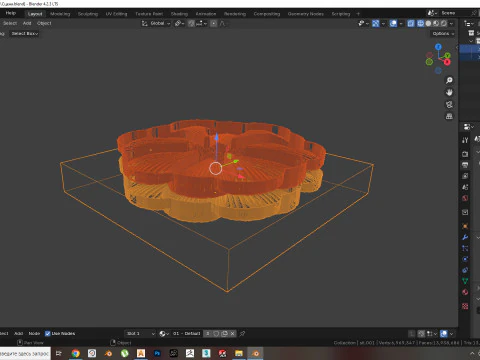This screenshot has width=480, height=360.
Task: Switch to the Sculpting workspace tab
Action: point(88,14)
